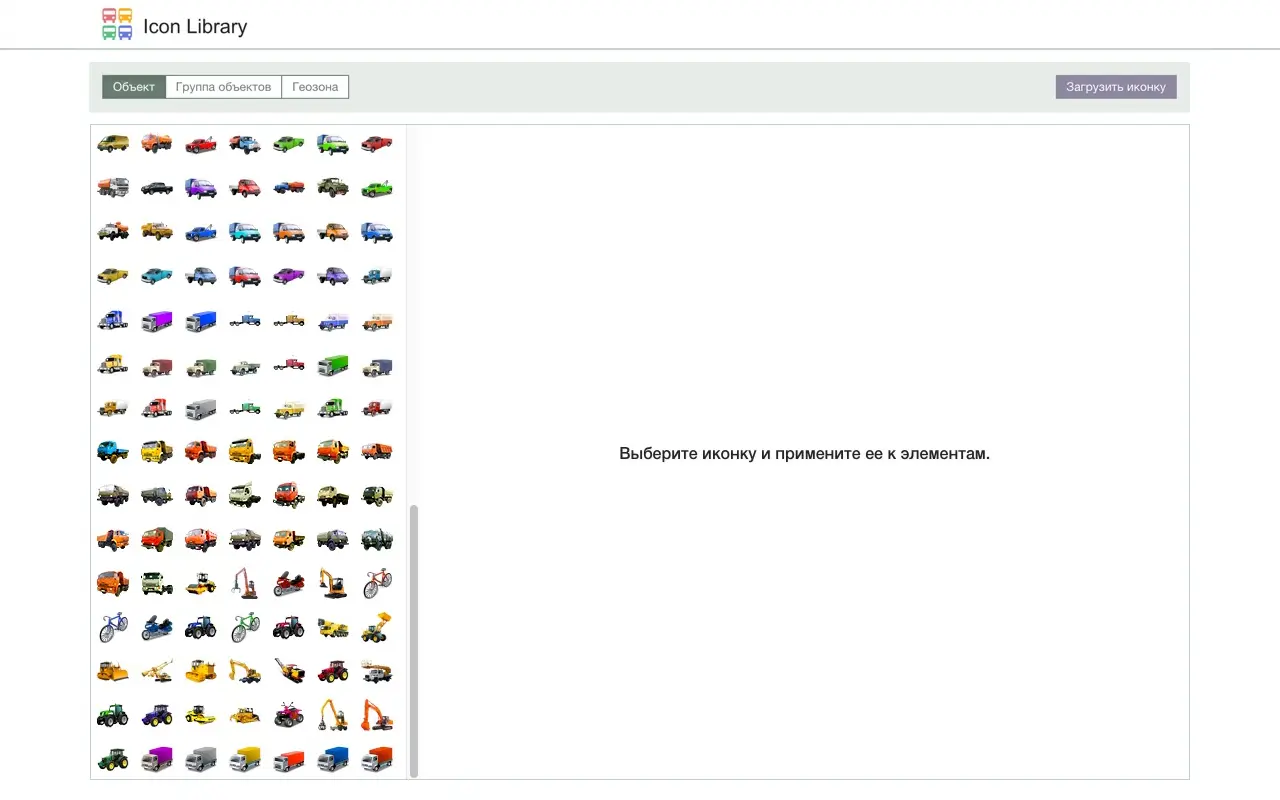
Task: Click the icon list vertical scrollbar
Action: click(414, 640)
